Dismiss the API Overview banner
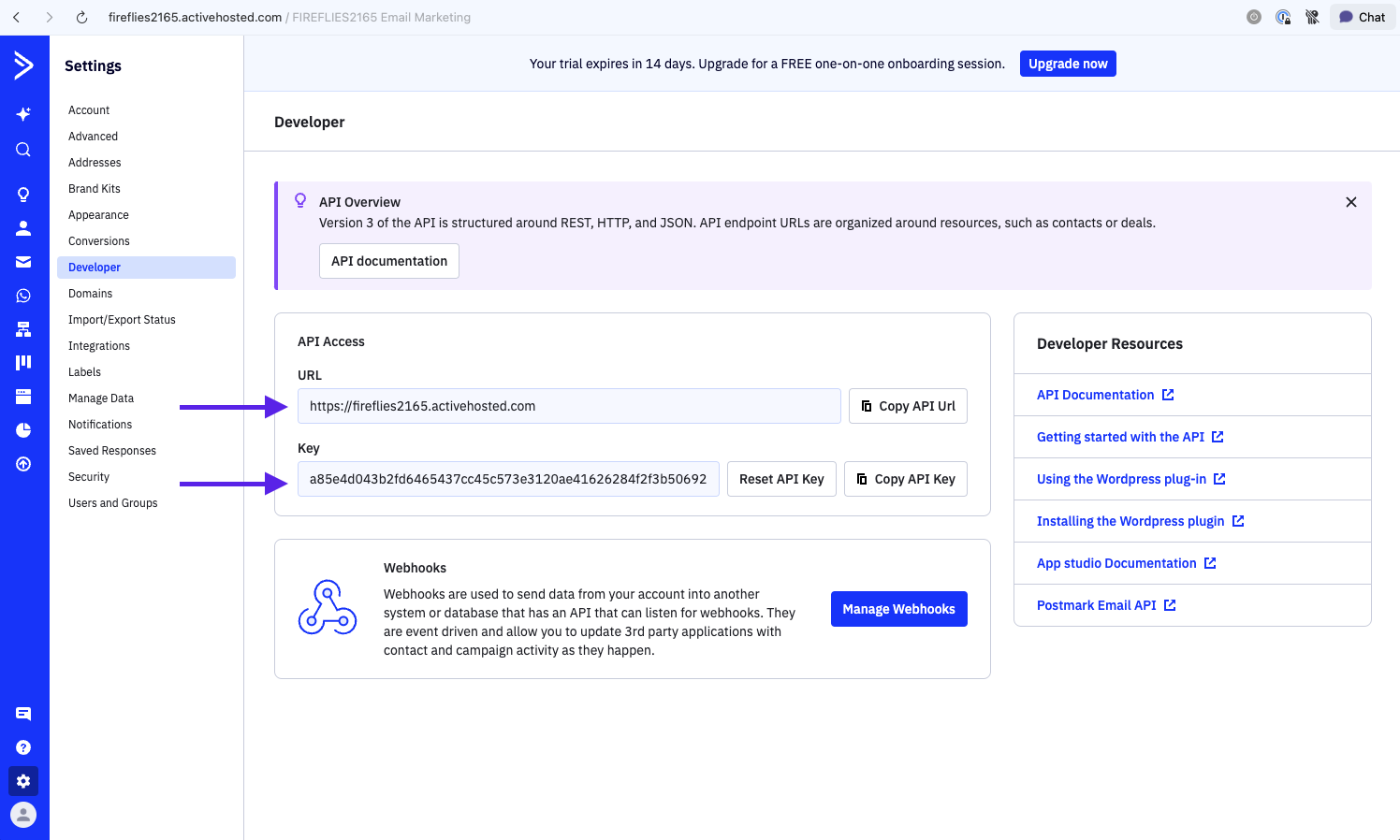Viewport: 1400px width, 840px height. (x=1350, y=202)
